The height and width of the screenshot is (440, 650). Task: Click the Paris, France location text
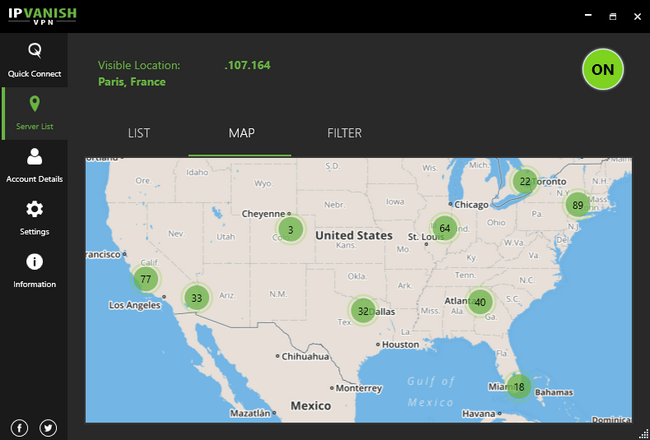click(132, 82)
